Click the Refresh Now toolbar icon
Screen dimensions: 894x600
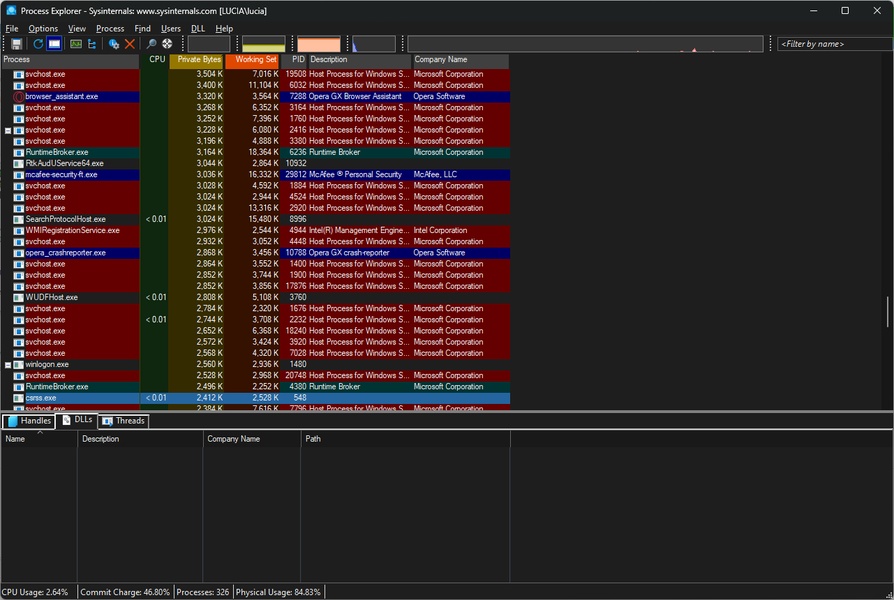(38, 44)
